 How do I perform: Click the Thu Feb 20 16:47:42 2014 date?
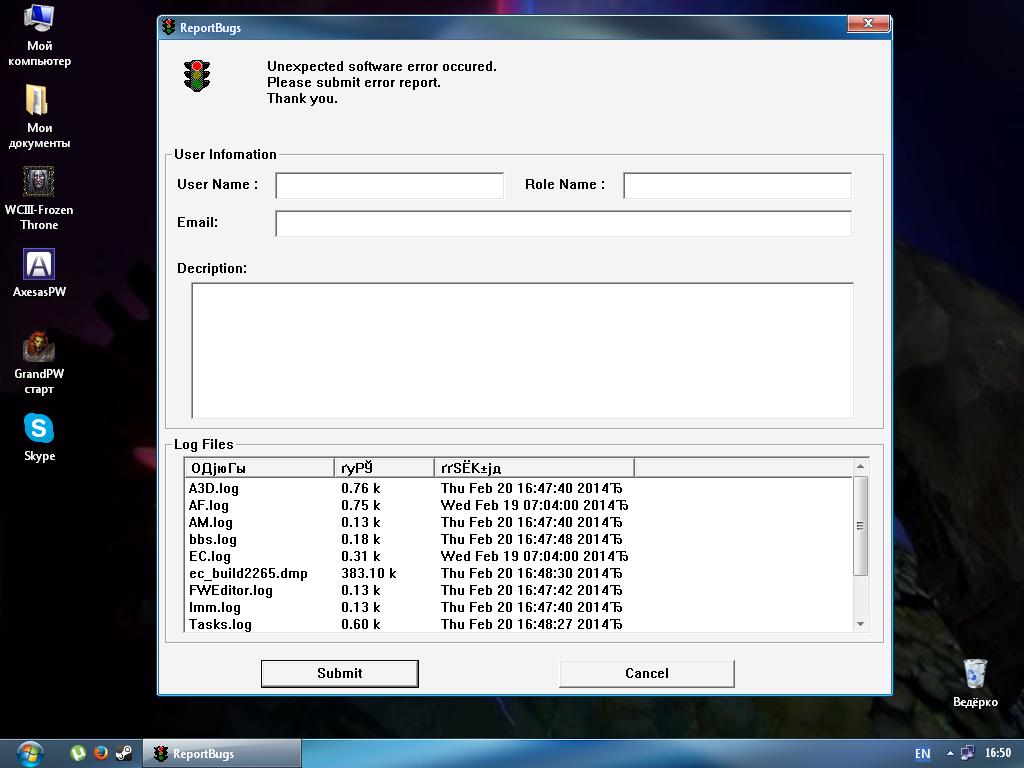(x=530, y=590)
